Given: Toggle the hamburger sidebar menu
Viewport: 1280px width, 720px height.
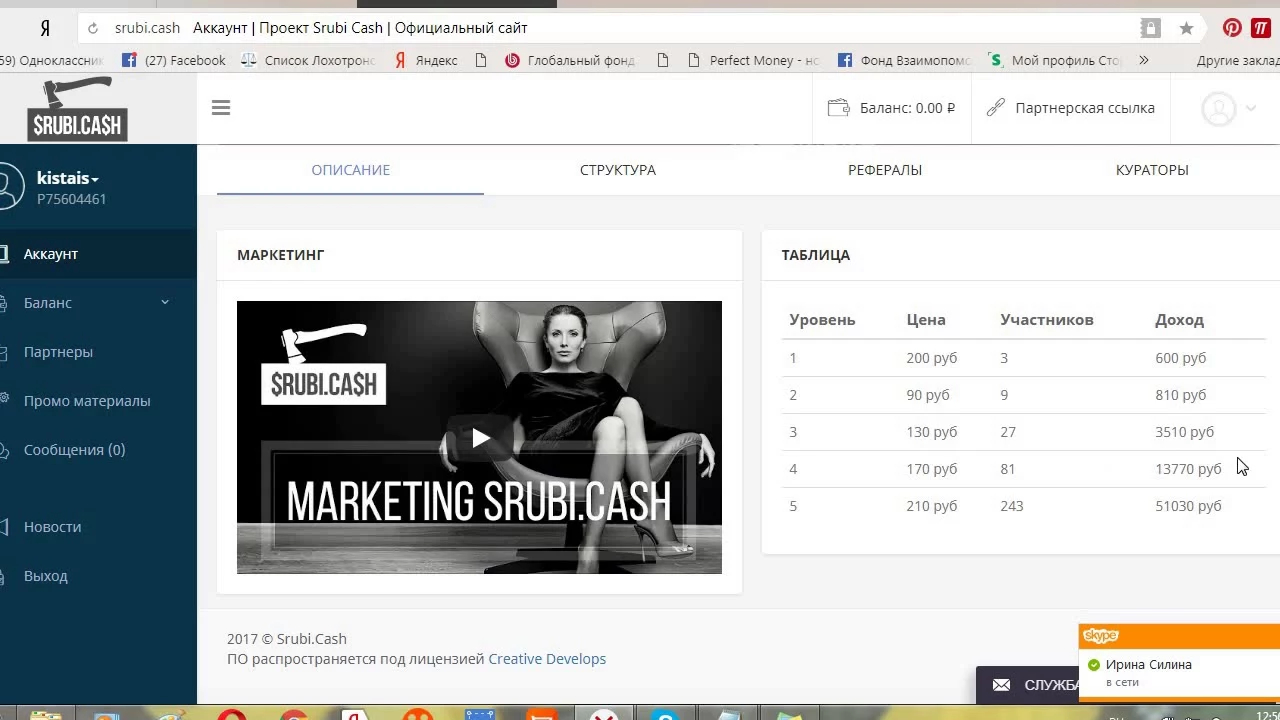Looking at the screenshot, I should click(x=221, y=108).
